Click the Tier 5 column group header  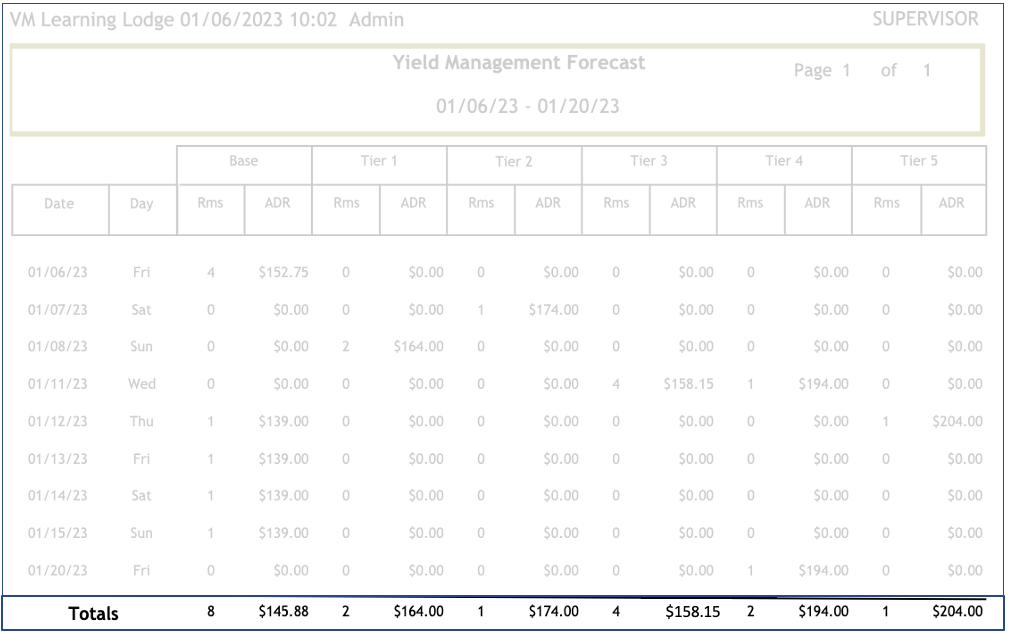click(918, 161)
